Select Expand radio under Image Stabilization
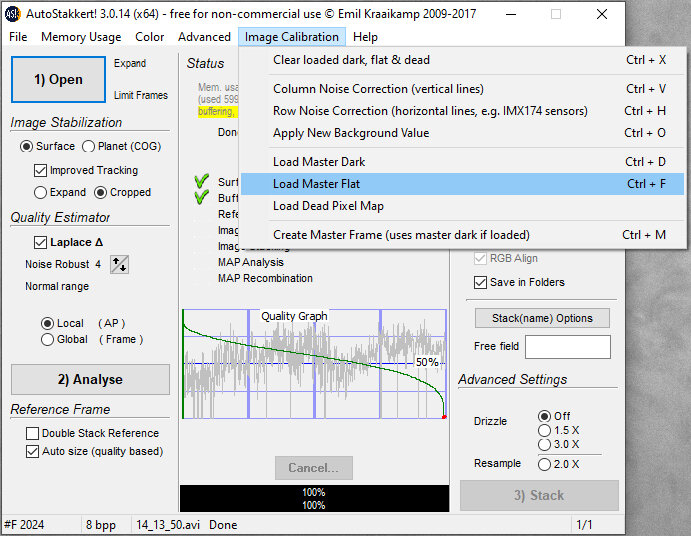Image resolution: width=691 pixels, height=536 pixels. [x=40, y=193]
